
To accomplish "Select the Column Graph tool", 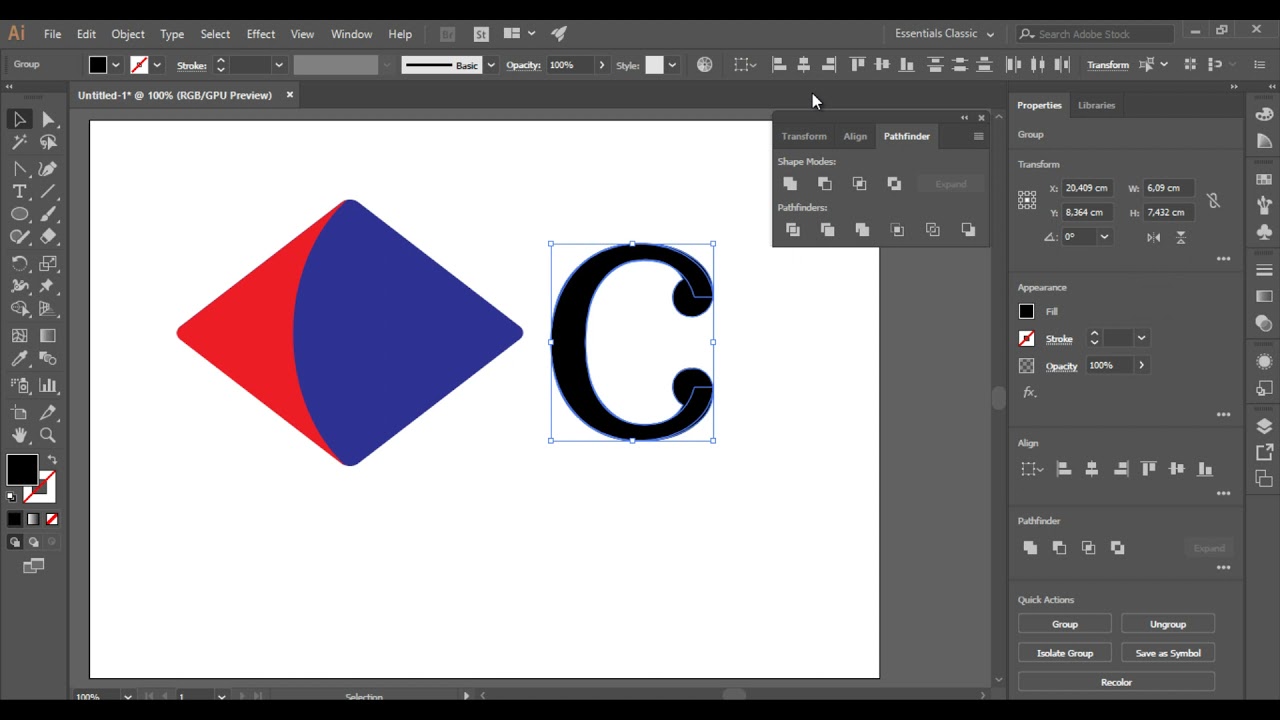I will pyautogui.click(x=48, y=385).
